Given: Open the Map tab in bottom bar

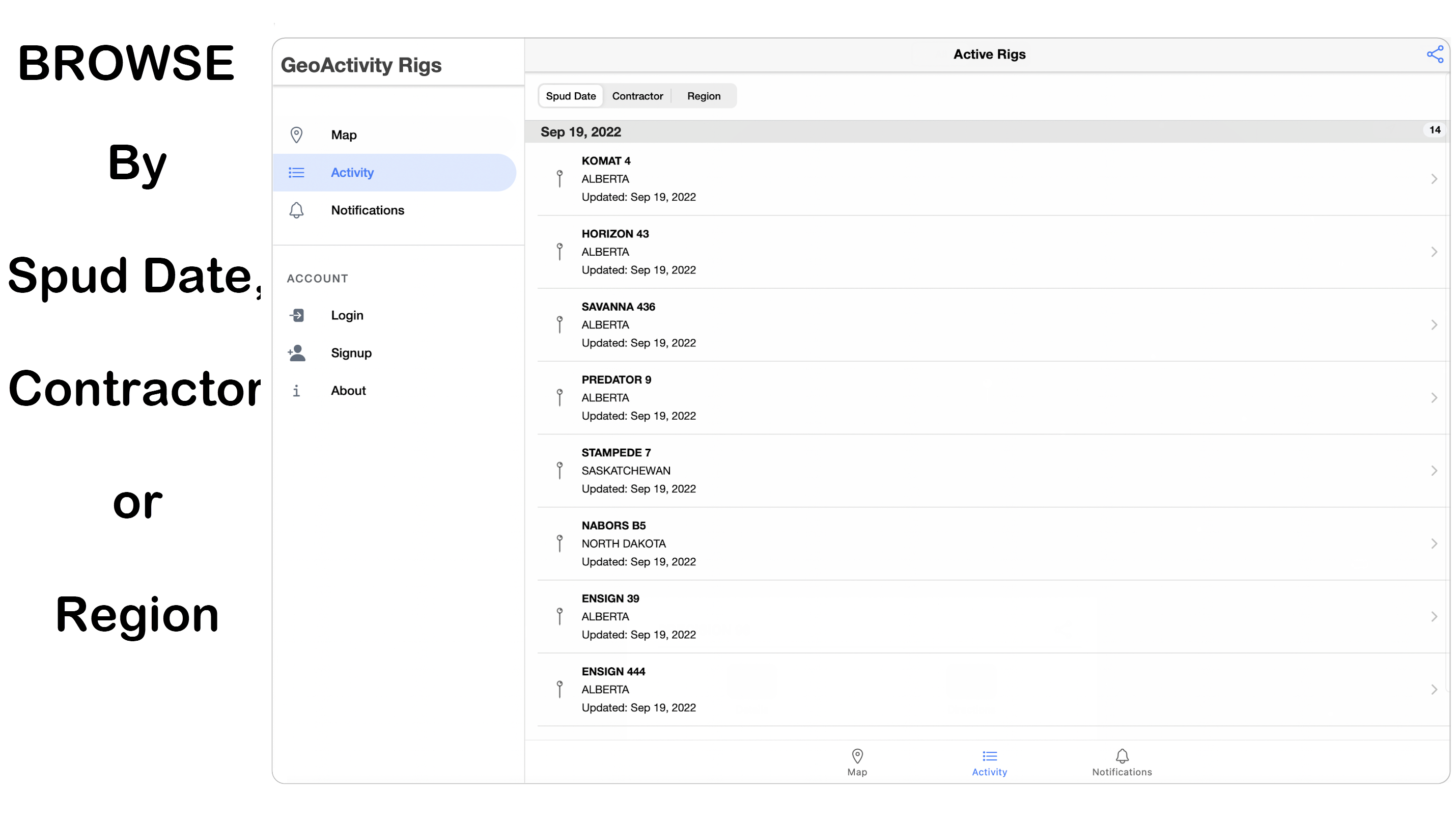Looking at the screenshot, I should [x=857, y=762].
